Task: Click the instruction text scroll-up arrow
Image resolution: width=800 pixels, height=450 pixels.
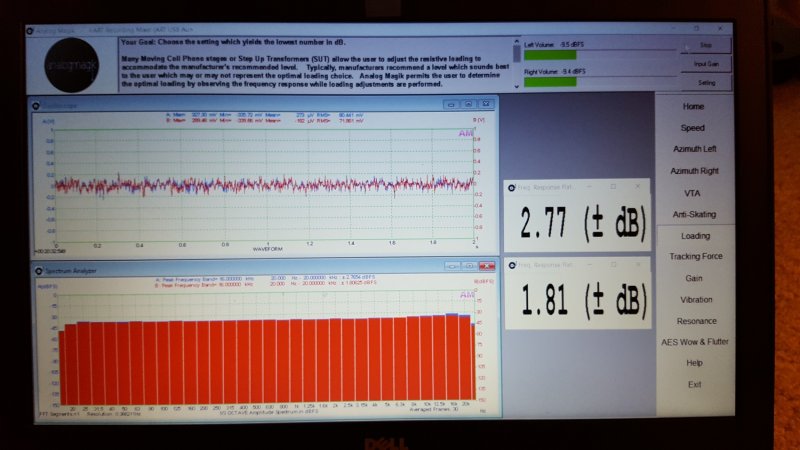Action: pos(517,42)
